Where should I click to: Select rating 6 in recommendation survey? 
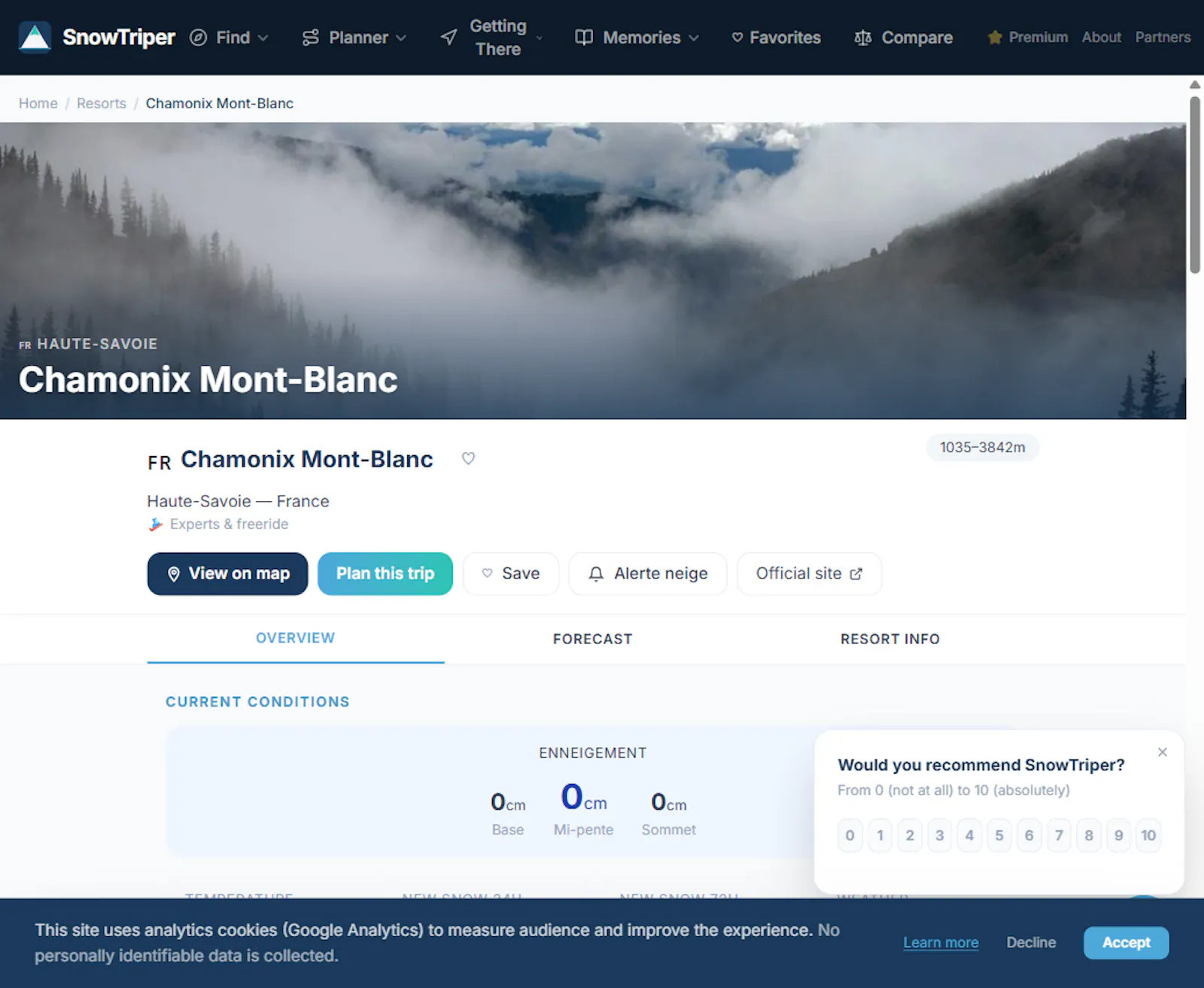click(x=1029, y=835)
